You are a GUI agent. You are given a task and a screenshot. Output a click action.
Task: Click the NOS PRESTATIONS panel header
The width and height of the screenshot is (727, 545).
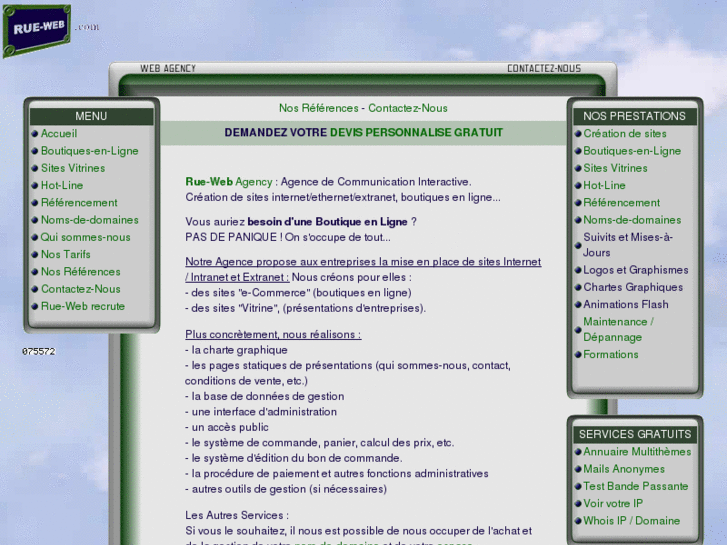pyautogui.click(x=635, y=116)
